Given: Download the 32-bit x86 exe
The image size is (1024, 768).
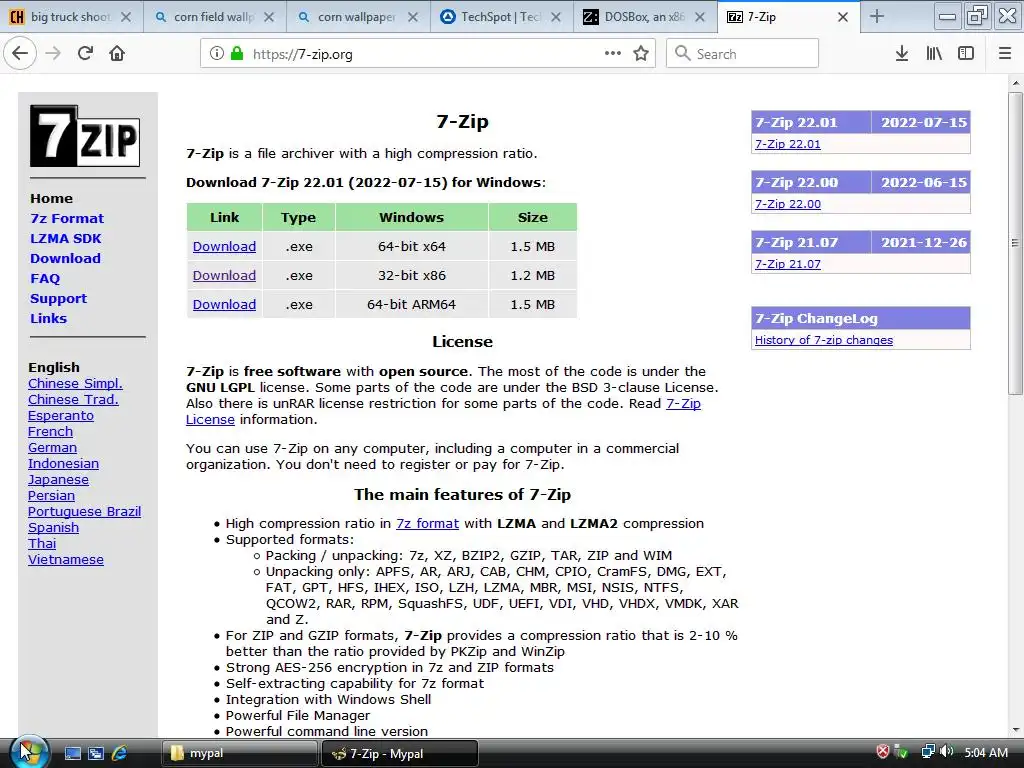Looking at the screenshot, I should [x=224, y=275].
